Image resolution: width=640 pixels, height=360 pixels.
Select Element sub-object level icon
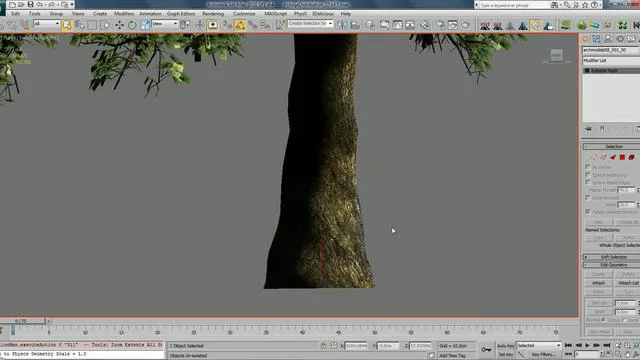pos(631,157)
